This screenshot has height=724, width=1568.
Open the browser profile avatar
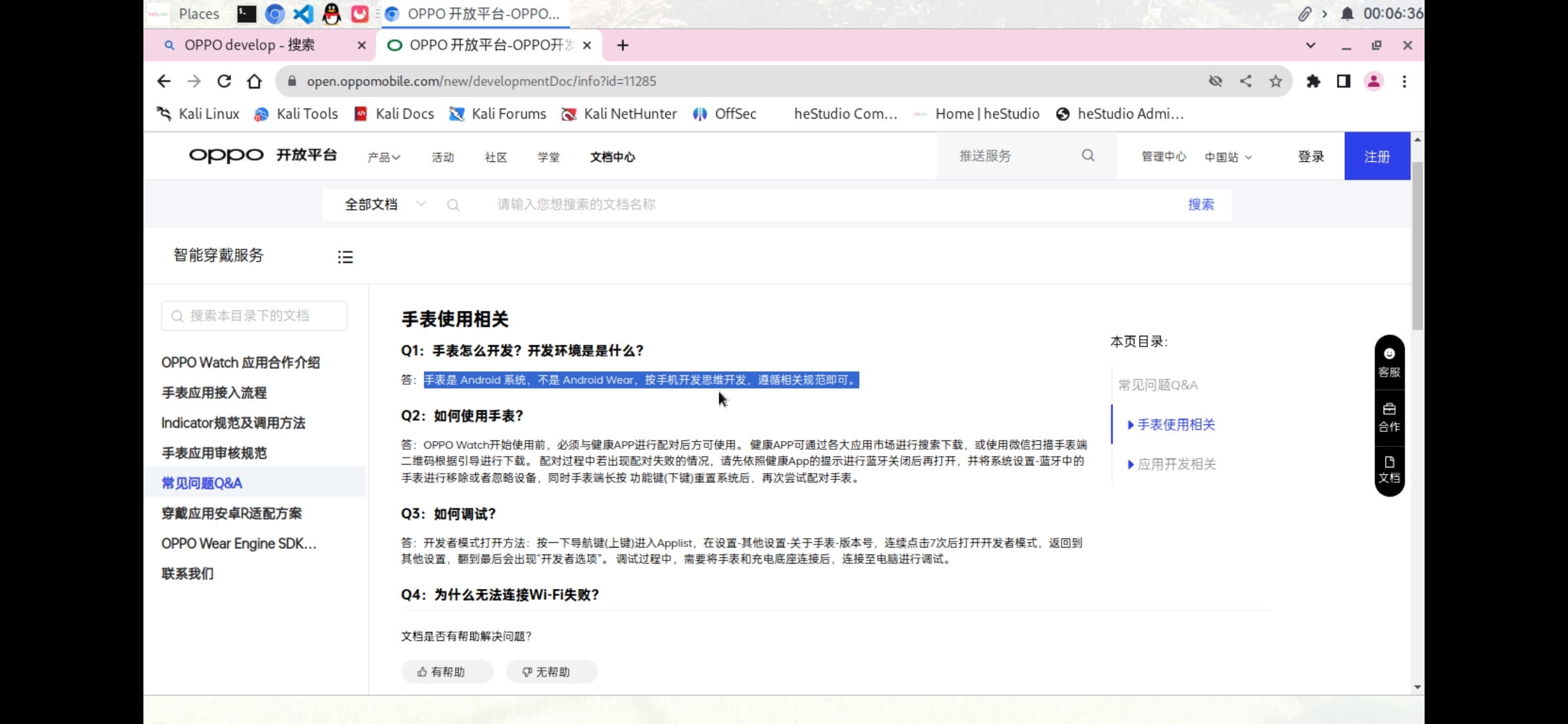(1374, 81)
